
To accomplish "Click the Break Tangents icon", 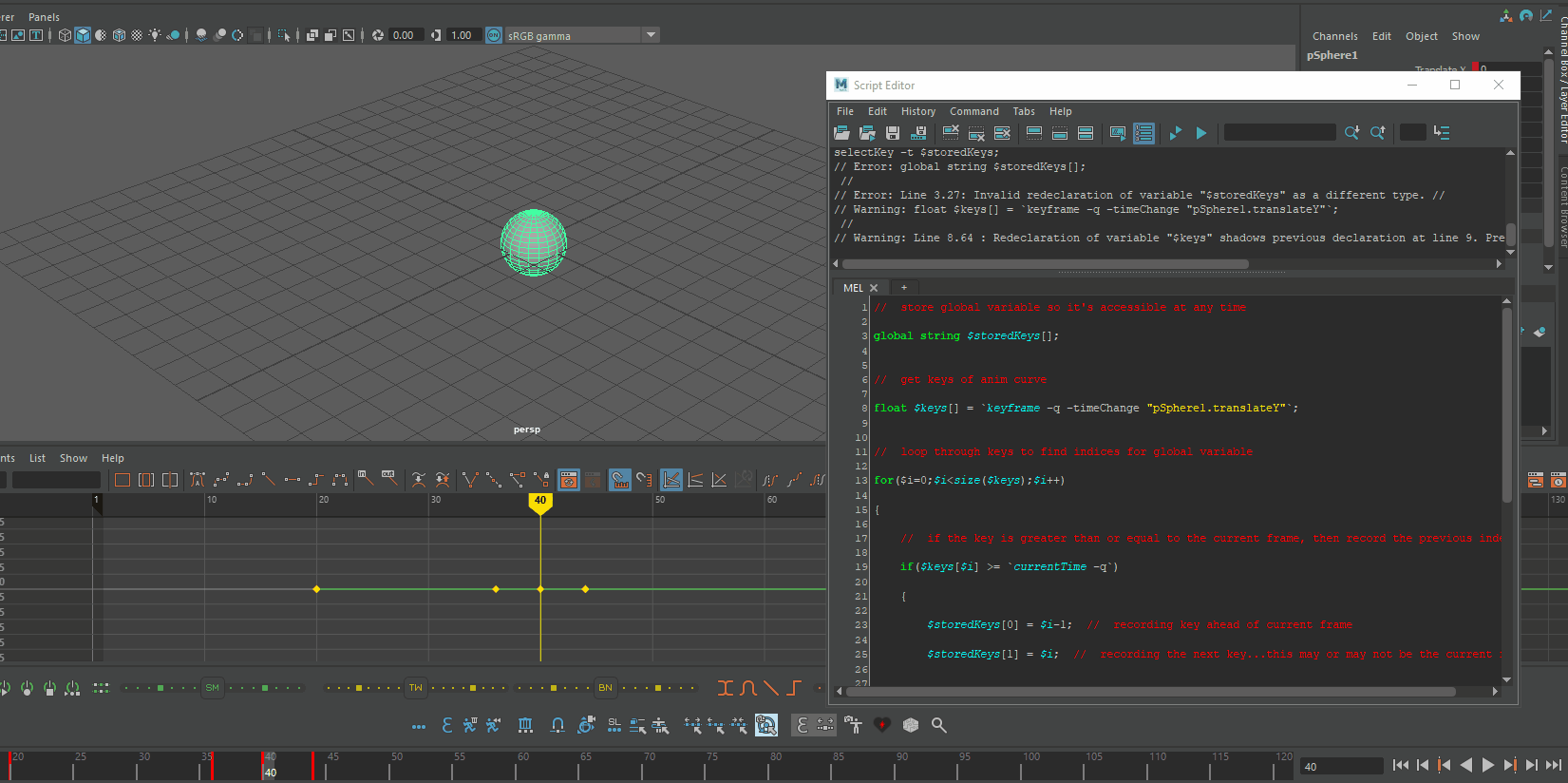I will point(470,480).
